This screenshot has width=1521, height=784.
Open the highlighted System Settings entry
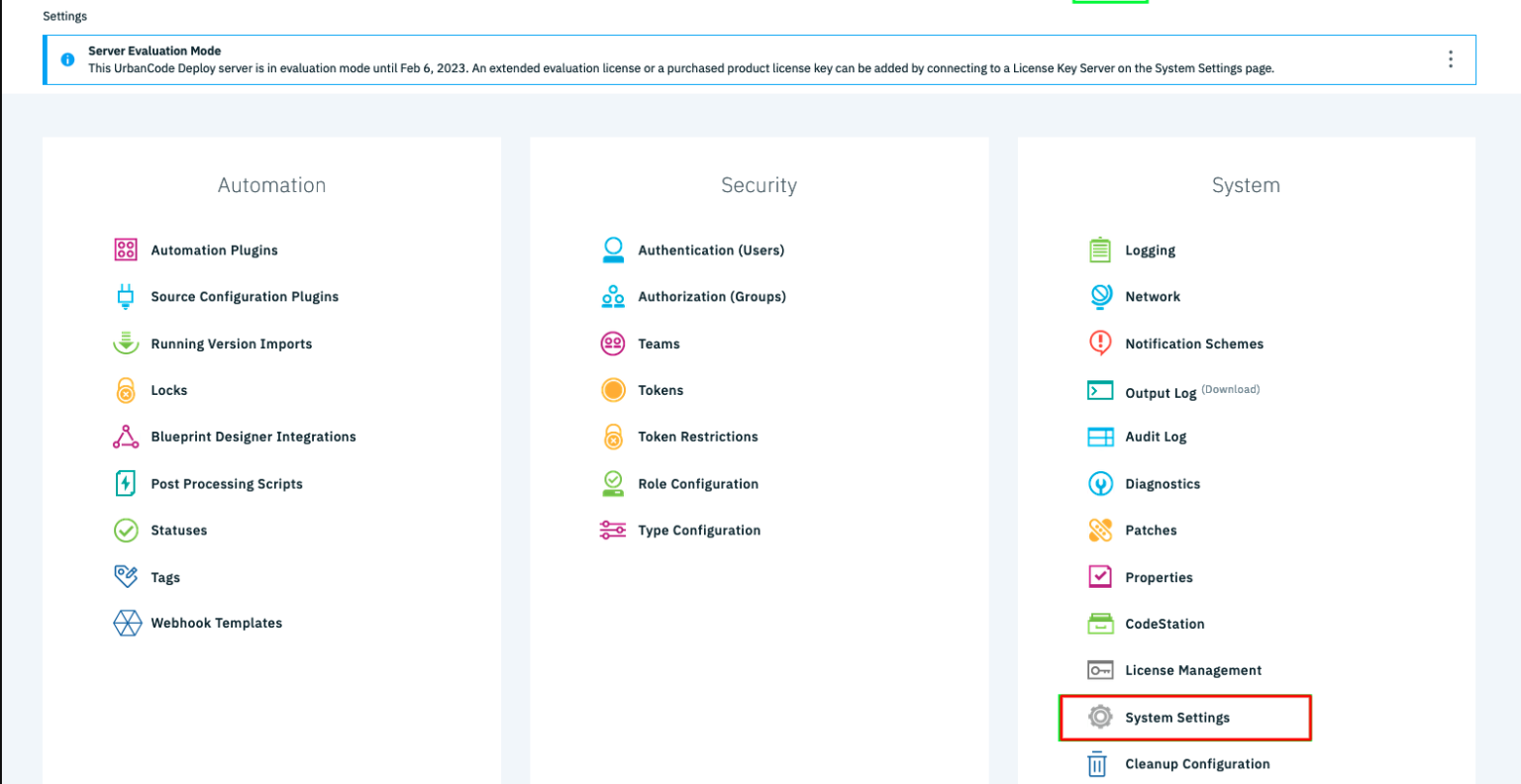pos(1177,718)
